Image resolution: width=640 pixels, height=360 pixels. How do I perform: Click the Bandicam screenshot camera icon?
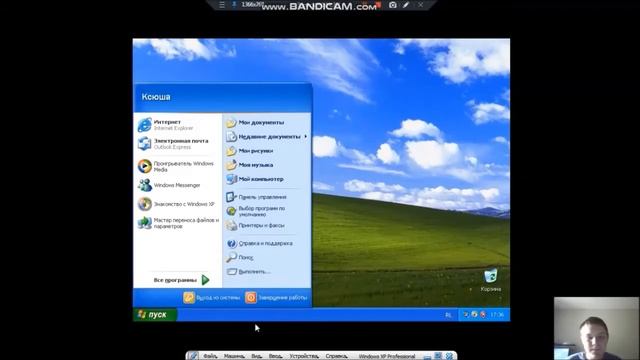pyautogui.click(x=393, y=5)
